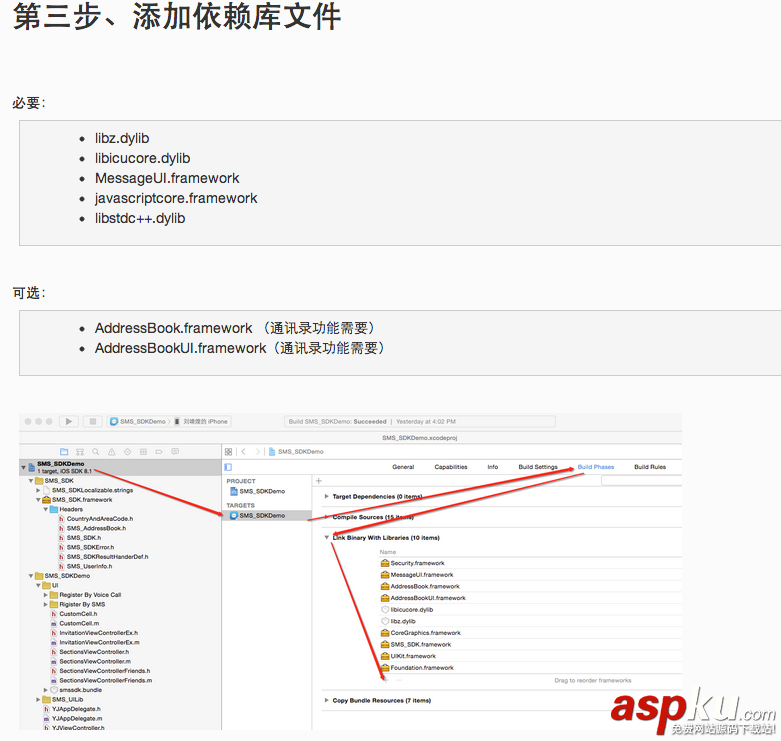
Task: Open the Debug navigator icon
Action: point(143,452)
